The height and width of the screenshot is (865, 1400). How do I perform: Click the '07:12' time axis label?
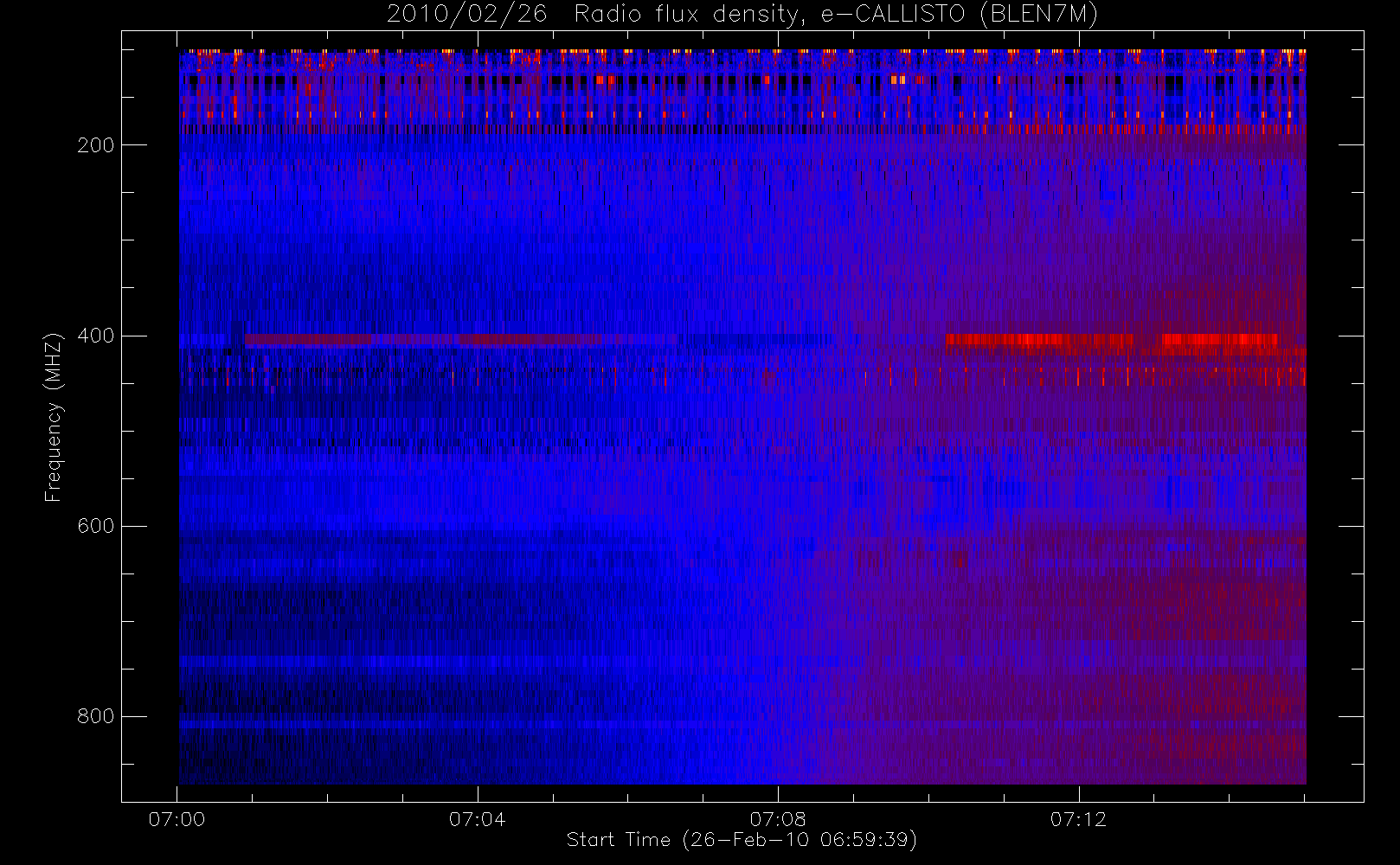[1078, 819]
